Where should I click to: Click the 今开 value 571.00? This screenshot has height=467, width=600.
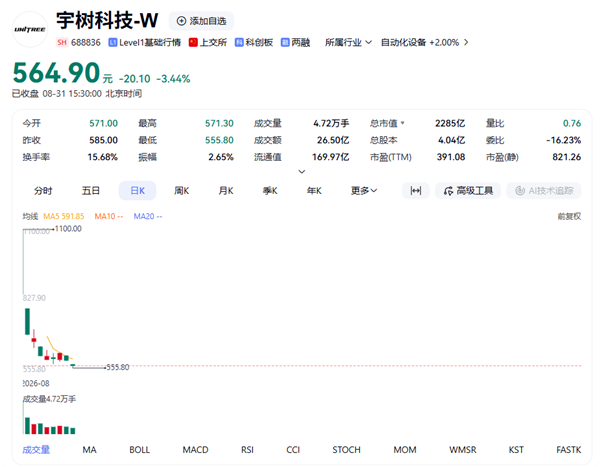point(104,123)
